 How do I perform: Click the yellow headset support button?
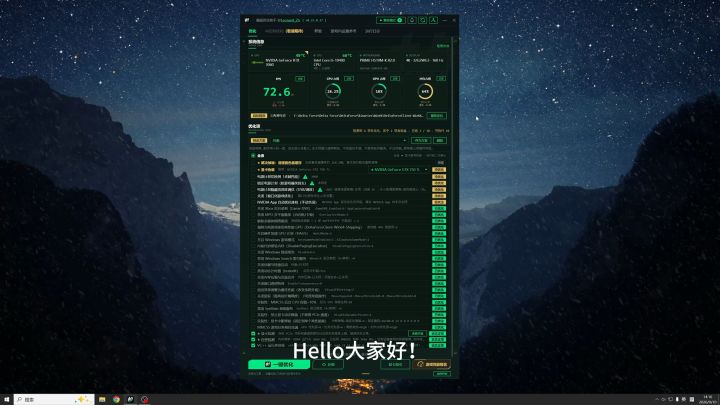tap(432, 364)
